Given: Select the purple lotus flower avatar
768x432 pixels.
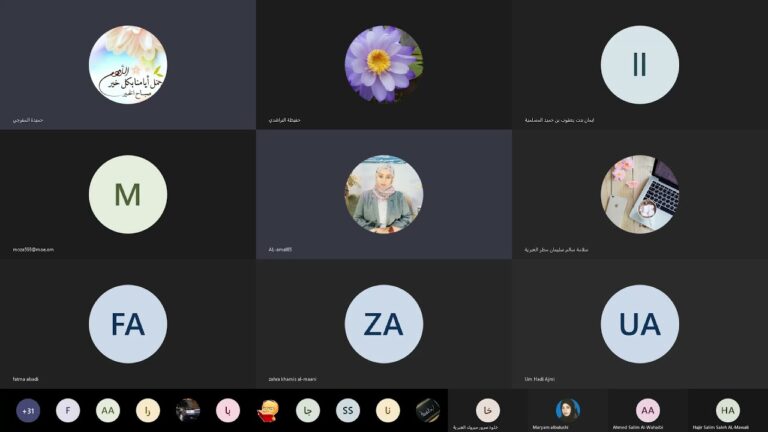Looking at the screenshot, I should coord(384,65).
